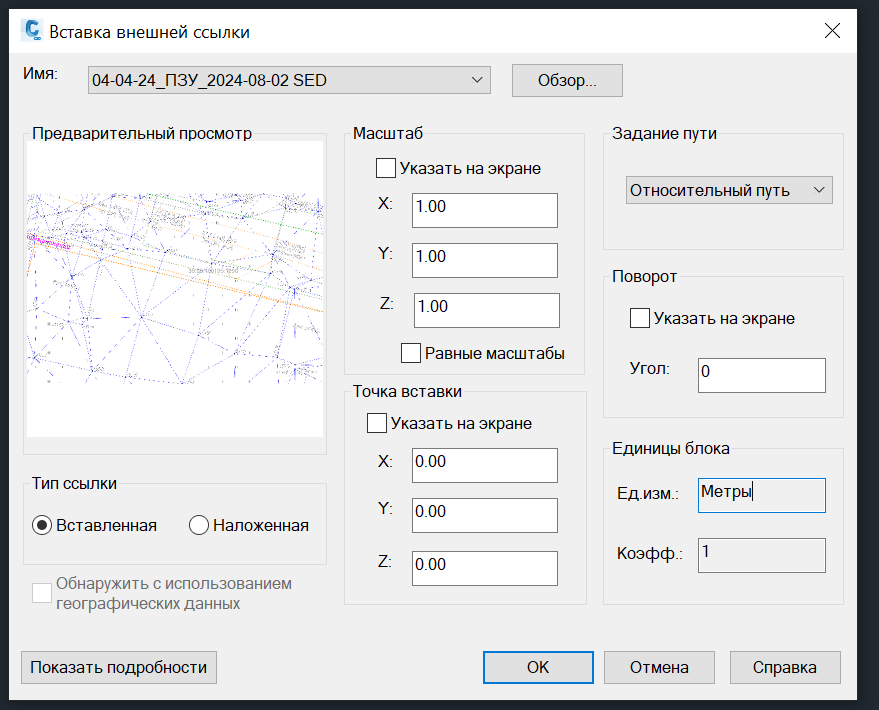Click the Точка вставки X field
This screenshot has width=879, height=710.
click(484, 465)
